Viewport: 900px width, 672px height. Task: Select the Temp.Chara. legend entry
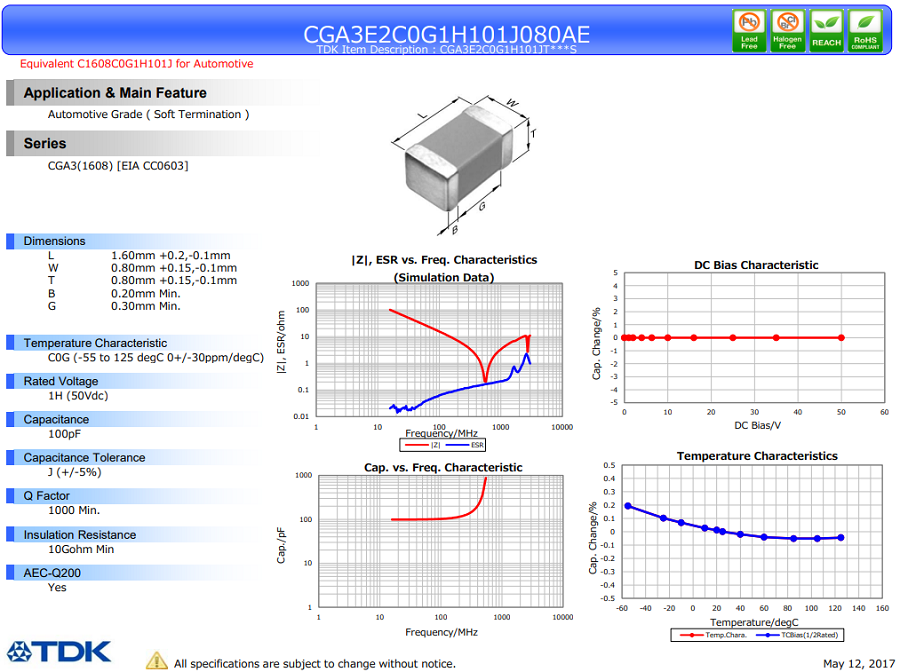713,635
